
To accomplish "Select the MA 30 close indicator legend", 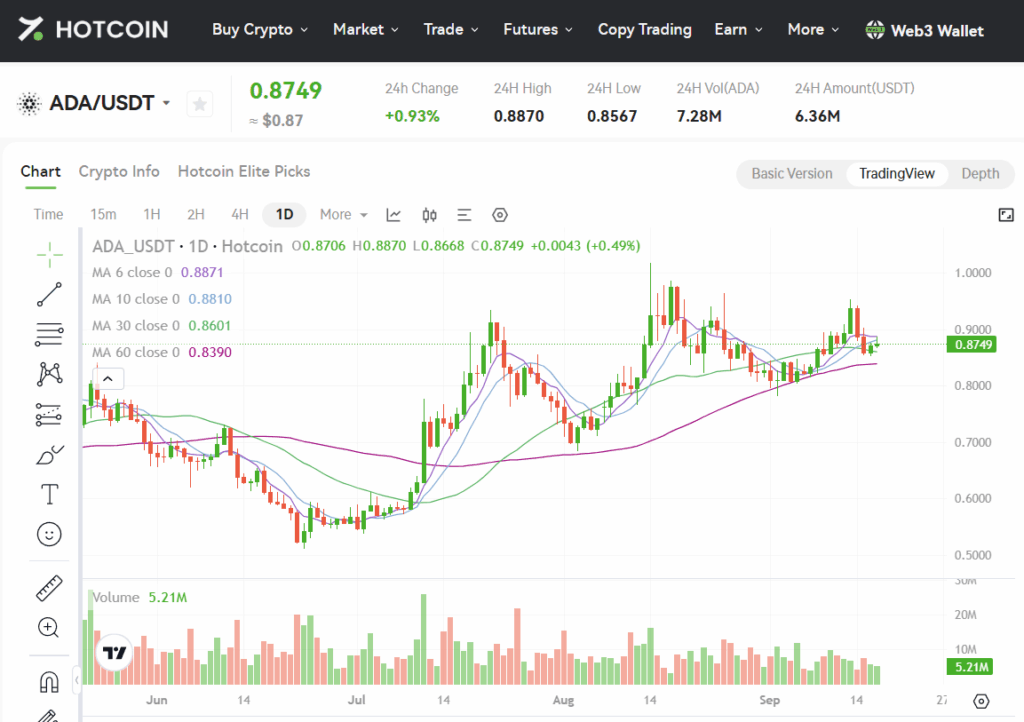I will tap(161, 326).
